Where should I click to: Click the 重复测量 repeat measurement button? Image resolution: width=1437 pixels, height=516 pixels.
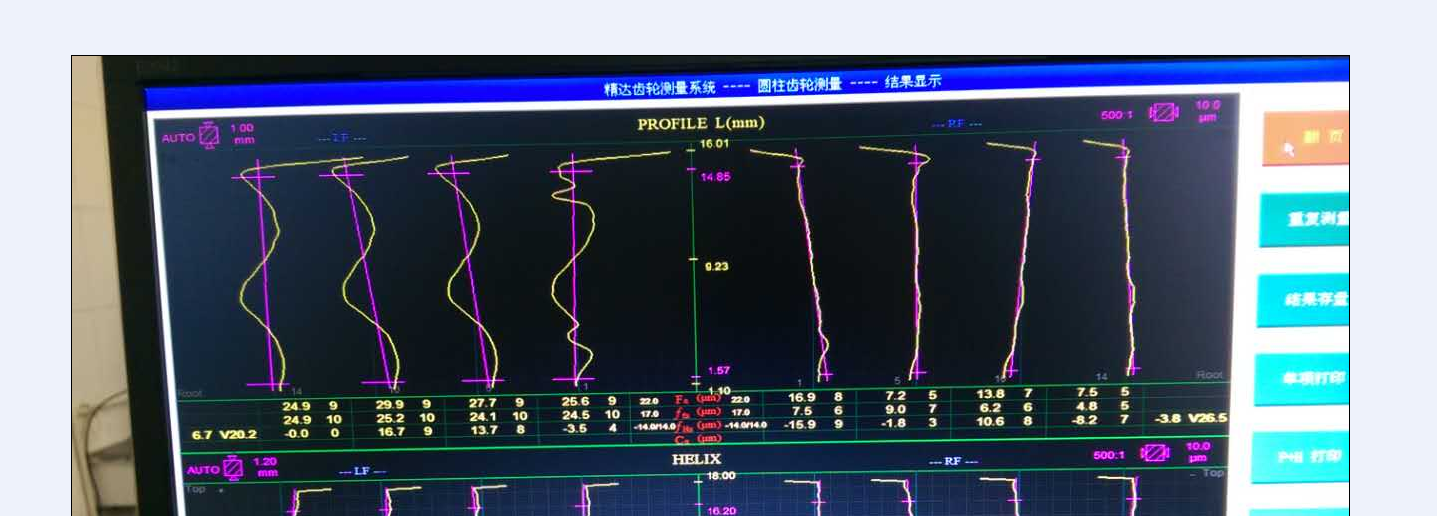pyautogui.click(x=1304, y=219)
